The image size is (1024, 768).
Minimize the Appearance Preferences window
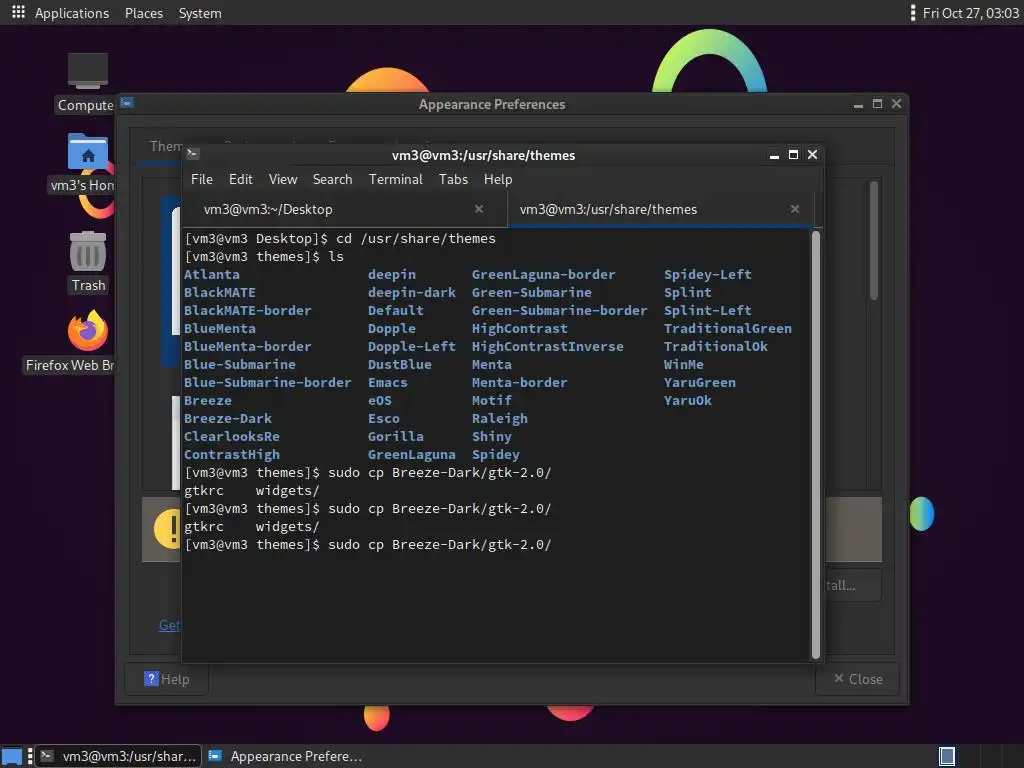tap(858, 104)
